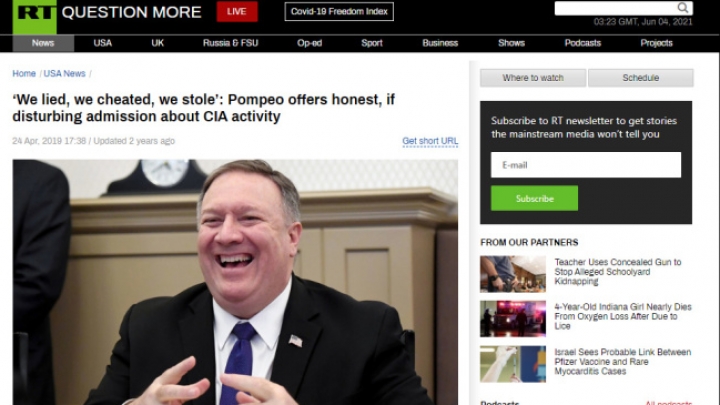720x405 pixels.
Task: Click the USA News breadcrumb link
Action: click(x=64, y=73)
